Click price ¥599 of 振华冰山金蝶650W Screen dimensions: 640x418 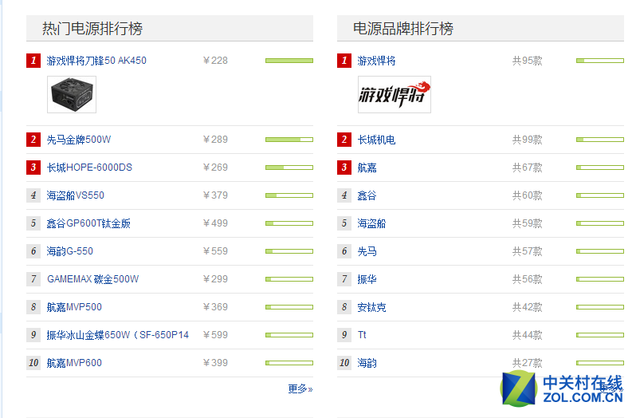coord(216,335)
